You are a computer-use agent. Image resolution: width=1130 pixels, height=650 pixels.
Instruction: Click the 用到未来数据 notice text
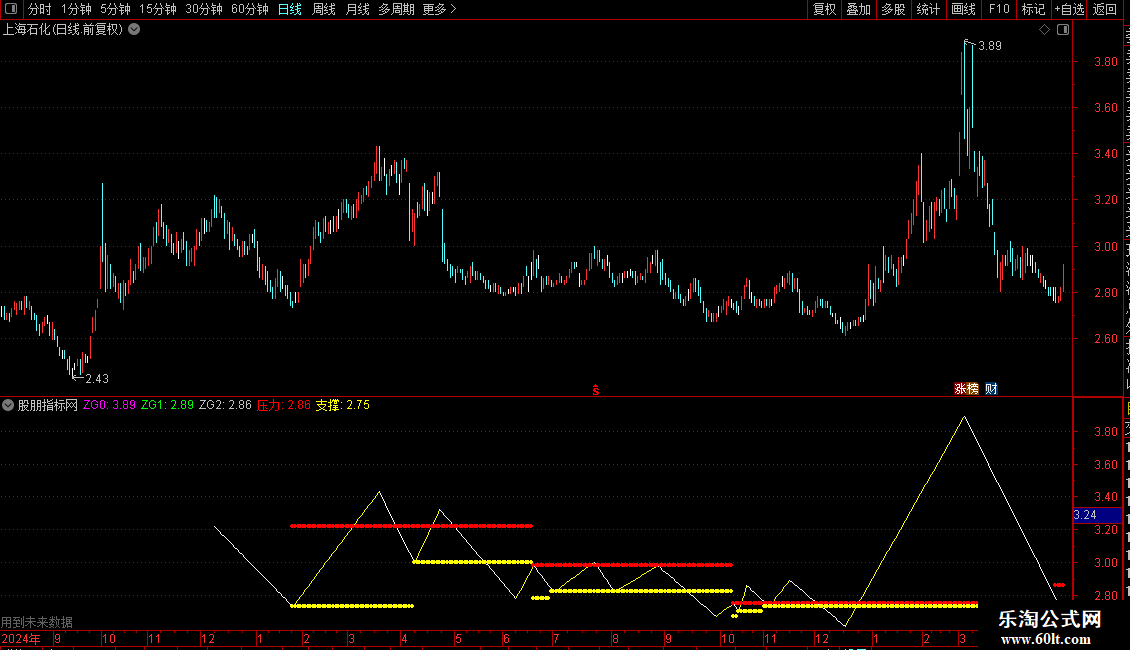click(x=37, y=622)
